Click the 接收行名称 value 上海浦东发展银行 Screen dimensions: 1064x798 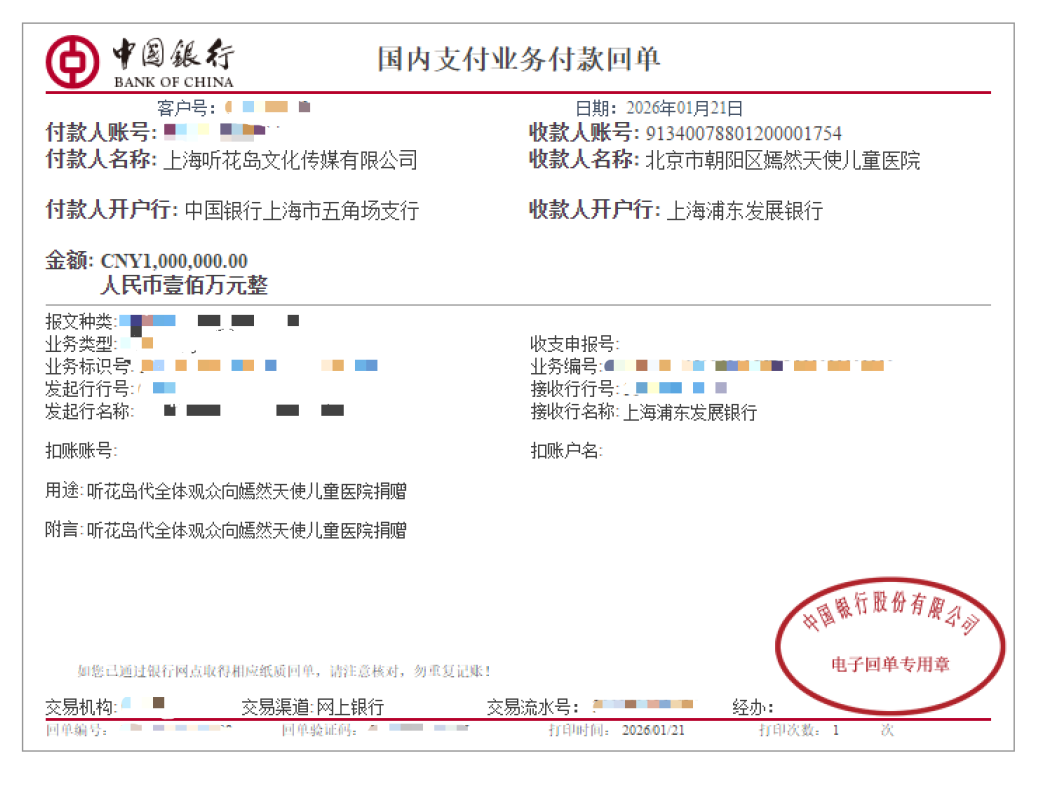pyautogui.click(x=690, y=412)
